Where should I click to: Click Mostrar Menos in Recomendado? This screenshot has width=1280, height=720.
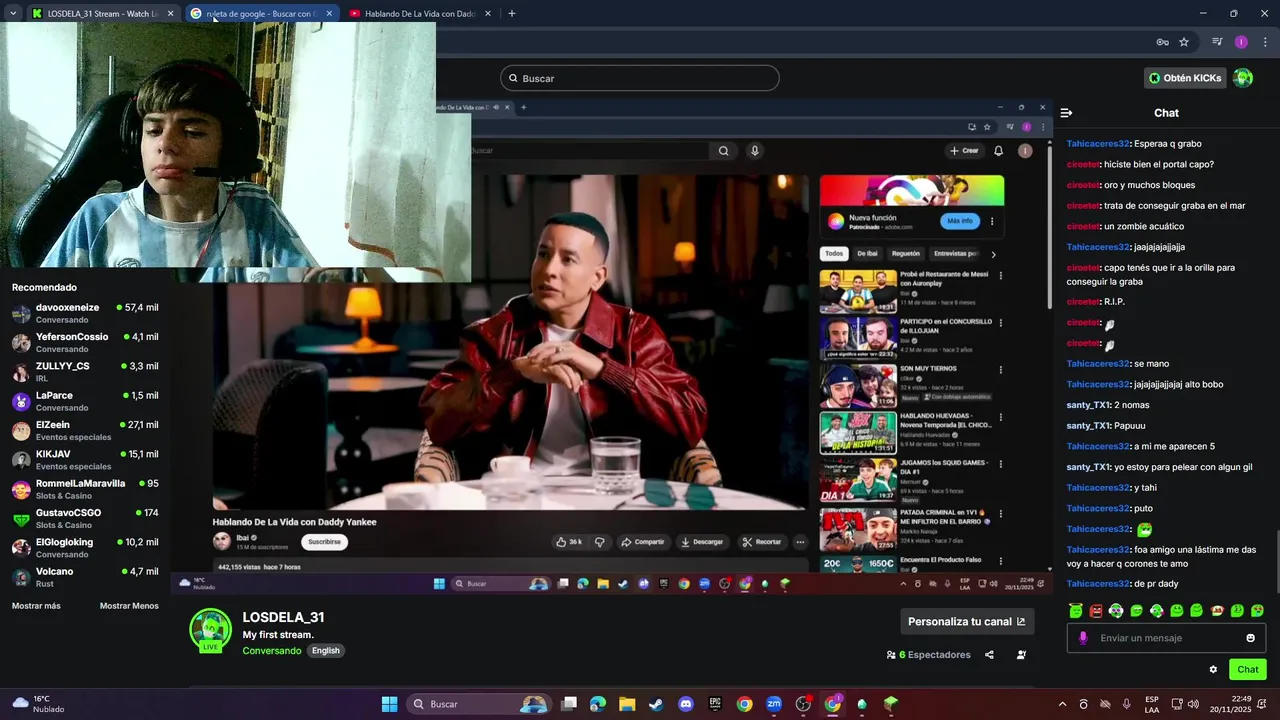(x=129, y=606)
